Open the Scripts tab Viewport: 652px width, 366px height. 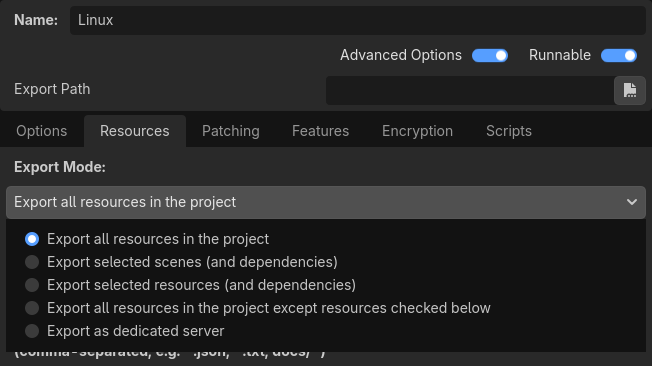pos(509,131)
